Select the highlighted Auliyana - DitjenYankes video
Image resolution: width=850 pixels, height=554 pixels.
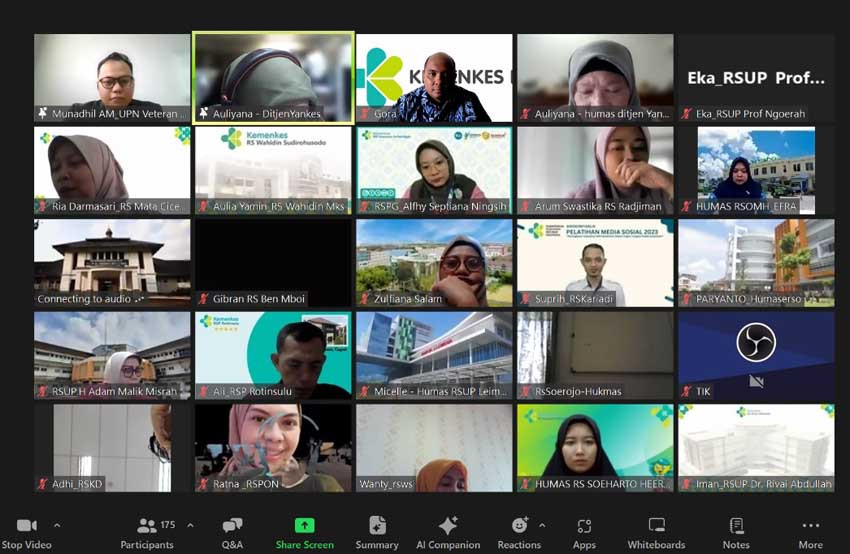point(274,78)
